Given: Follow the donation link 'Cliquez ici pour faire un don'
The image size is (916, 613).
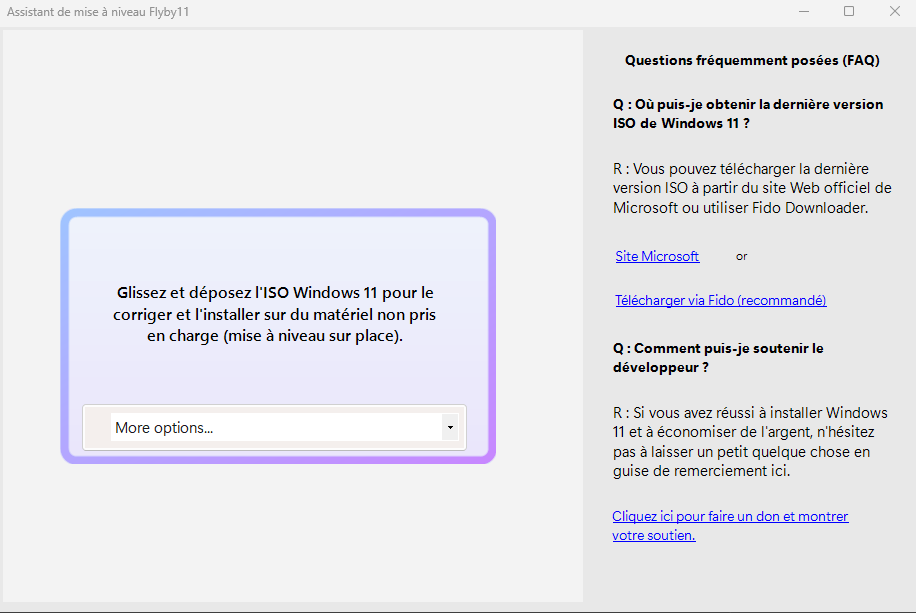Looking at the screenshot, I should [x=730, y=525].
